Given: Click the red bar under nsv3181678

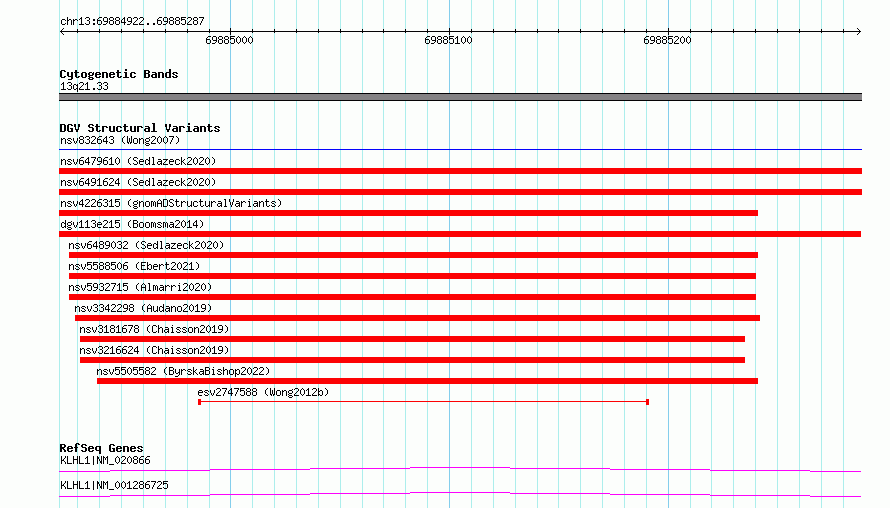Looking at the screenshot, I should pyautogui.click(x=412, y=339).
